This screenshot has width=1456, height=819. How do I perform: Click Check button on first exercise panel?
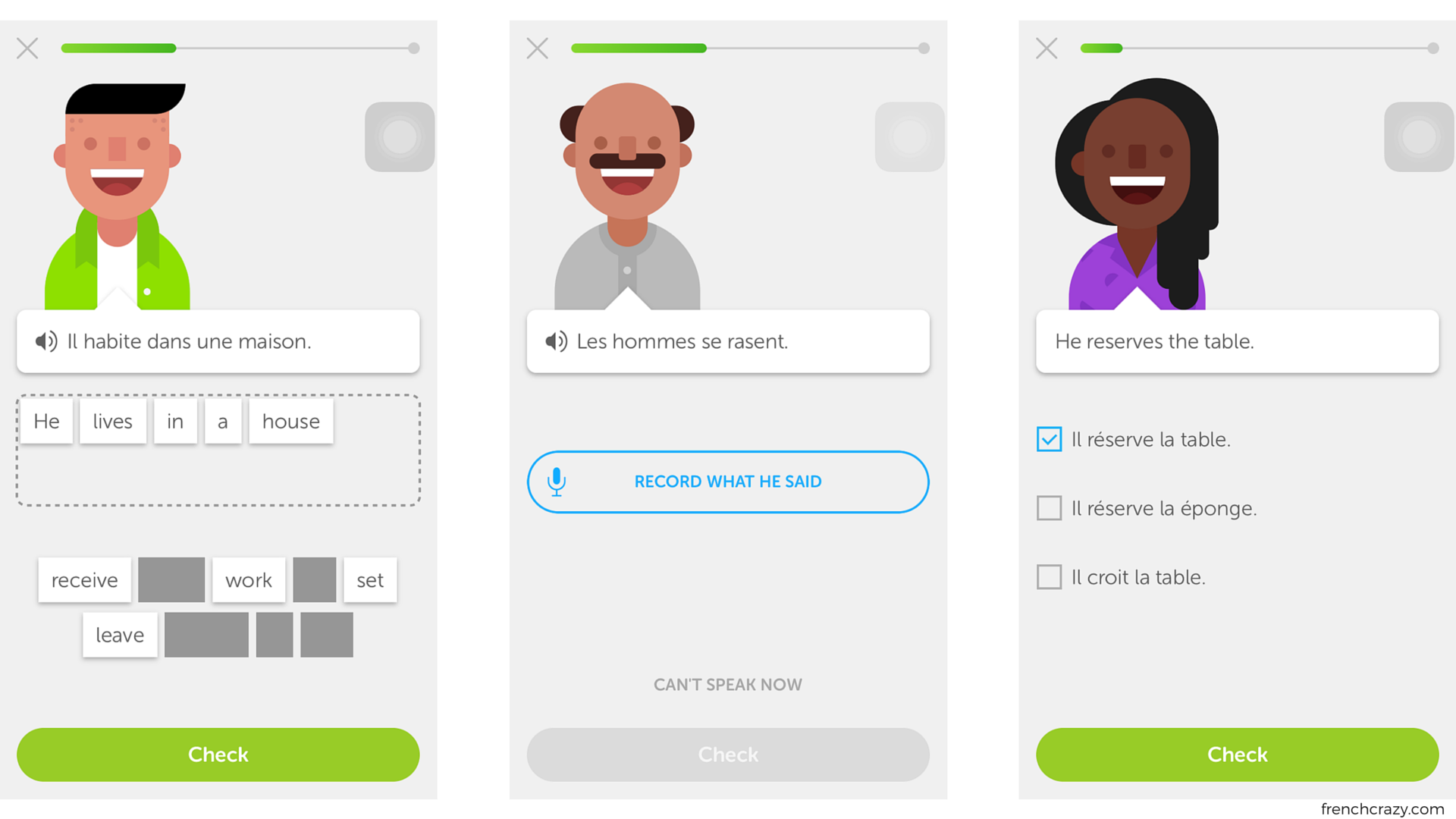point(219,752)
